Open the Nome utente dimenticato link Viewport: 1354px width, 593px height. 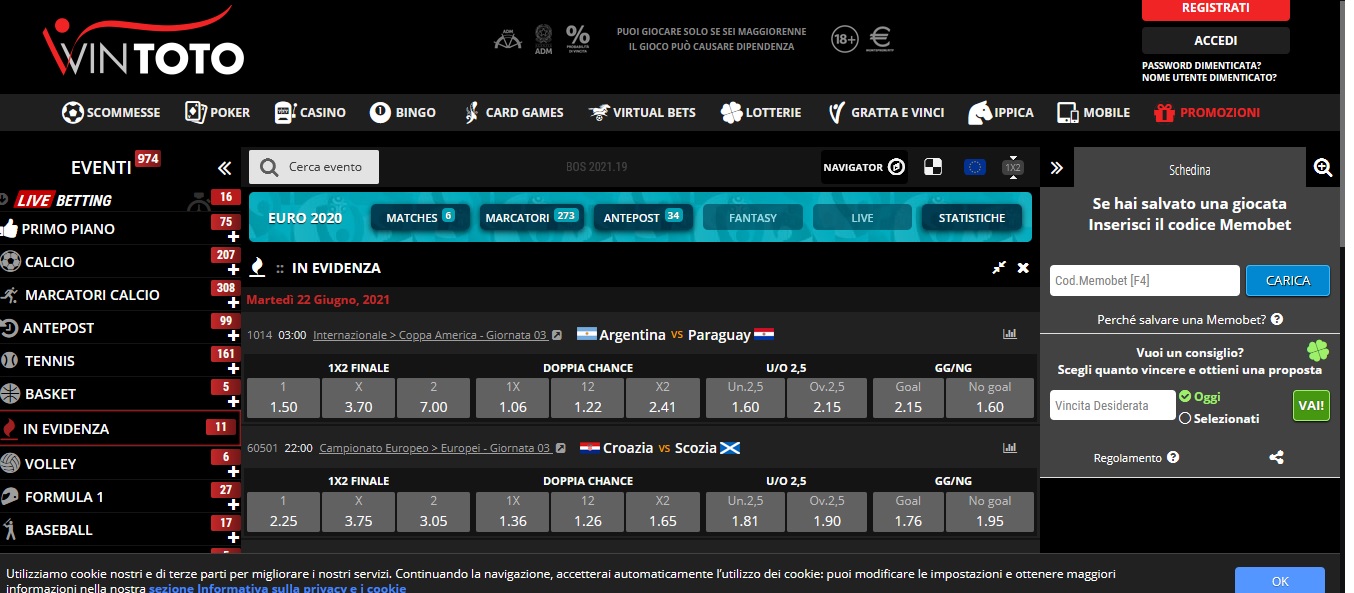[1209, 78]
